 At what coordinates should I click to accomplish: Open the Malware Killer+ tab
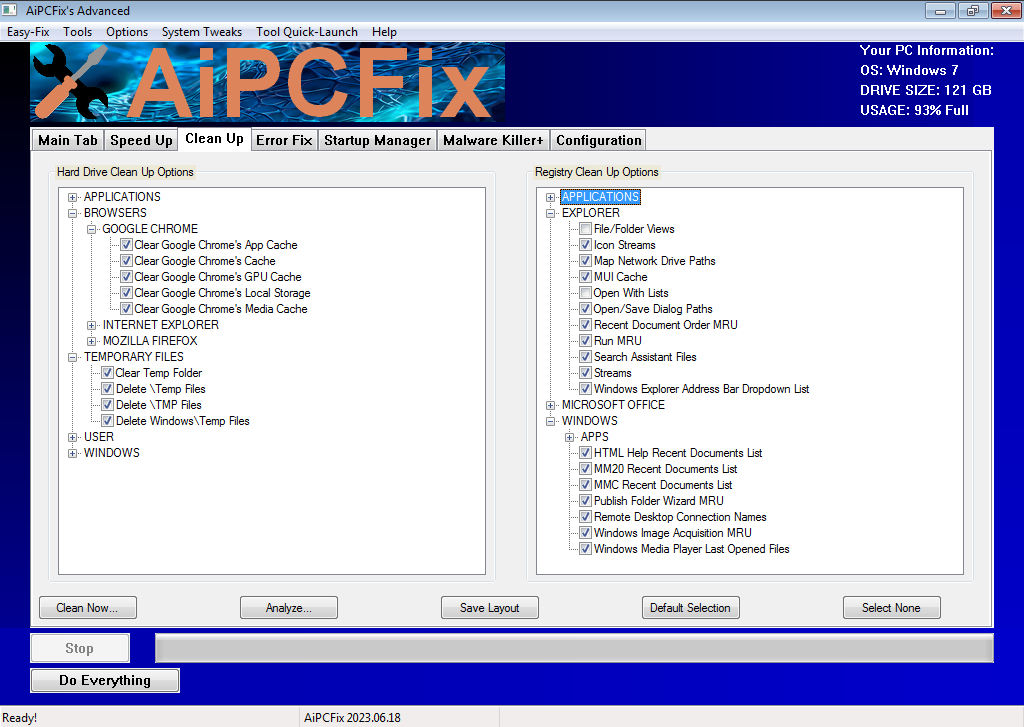point(493,140)
